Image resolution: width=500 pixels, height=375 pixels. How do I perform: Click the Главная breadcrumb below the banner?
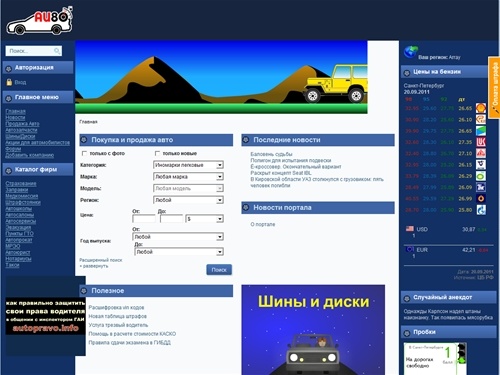point(88,122)
